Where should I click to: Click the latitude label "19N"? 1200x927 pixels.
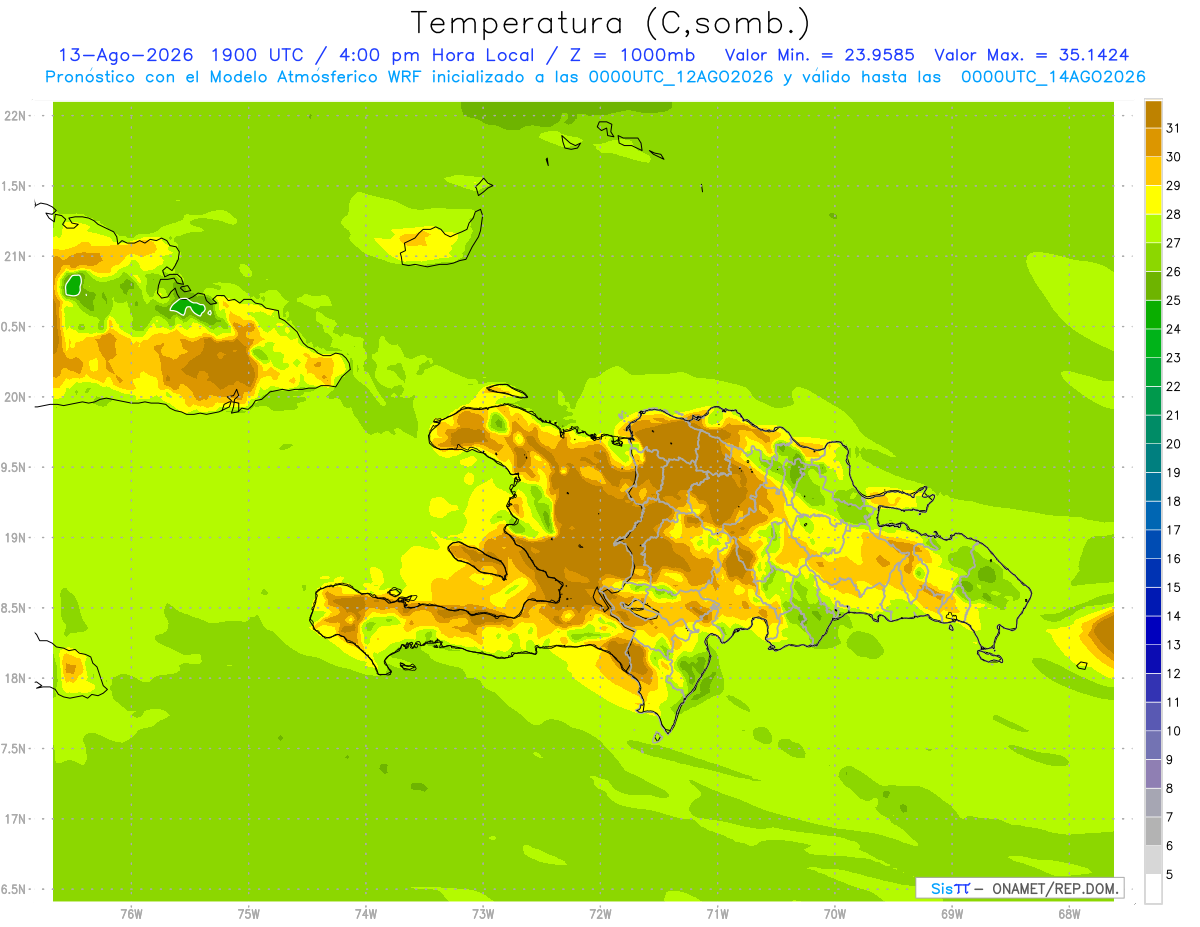point(17,538)
